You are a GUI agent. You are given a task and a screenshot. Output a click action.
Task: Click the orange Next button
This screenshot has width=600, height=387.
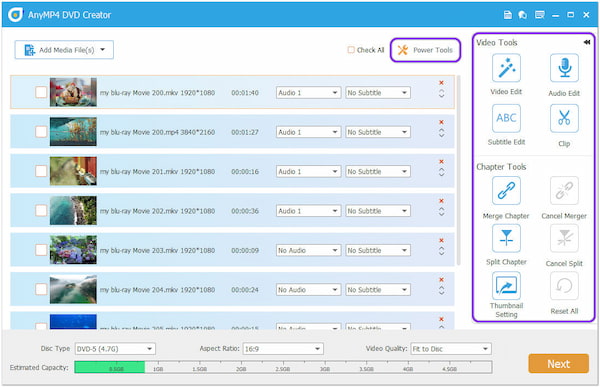click(x=558, y=364)
